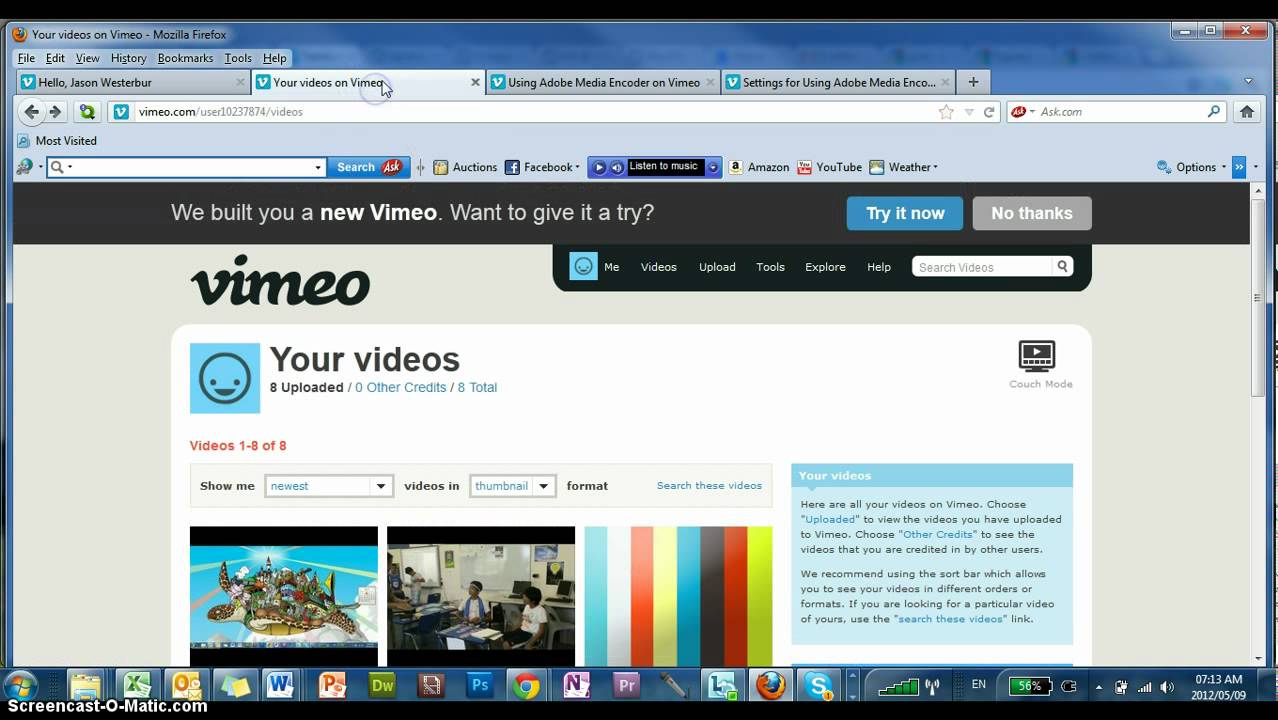Open Excel from the taskbar

click(136, 686)
